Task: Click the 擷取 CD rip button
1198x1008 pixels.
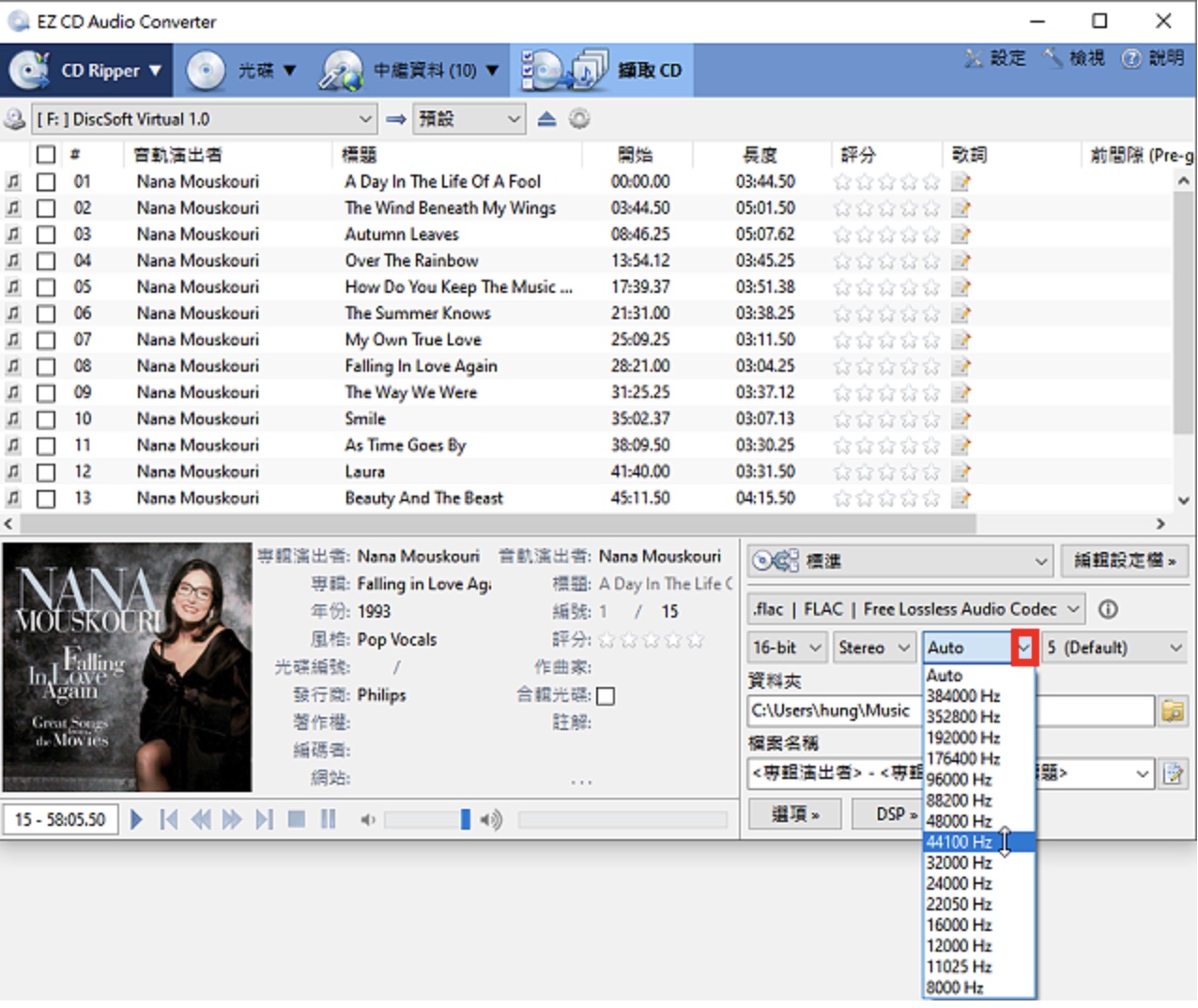Action: (602, 70)
